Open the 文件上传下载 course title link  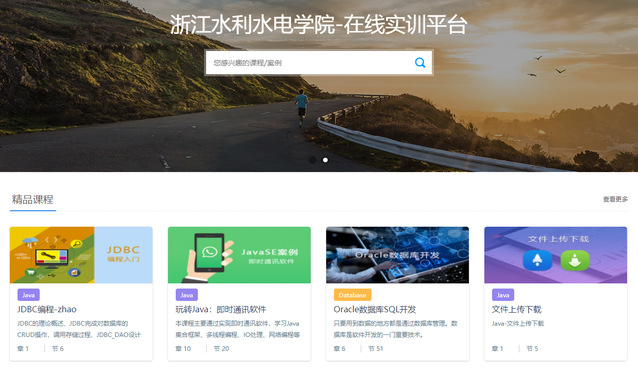tap(516, 309)
